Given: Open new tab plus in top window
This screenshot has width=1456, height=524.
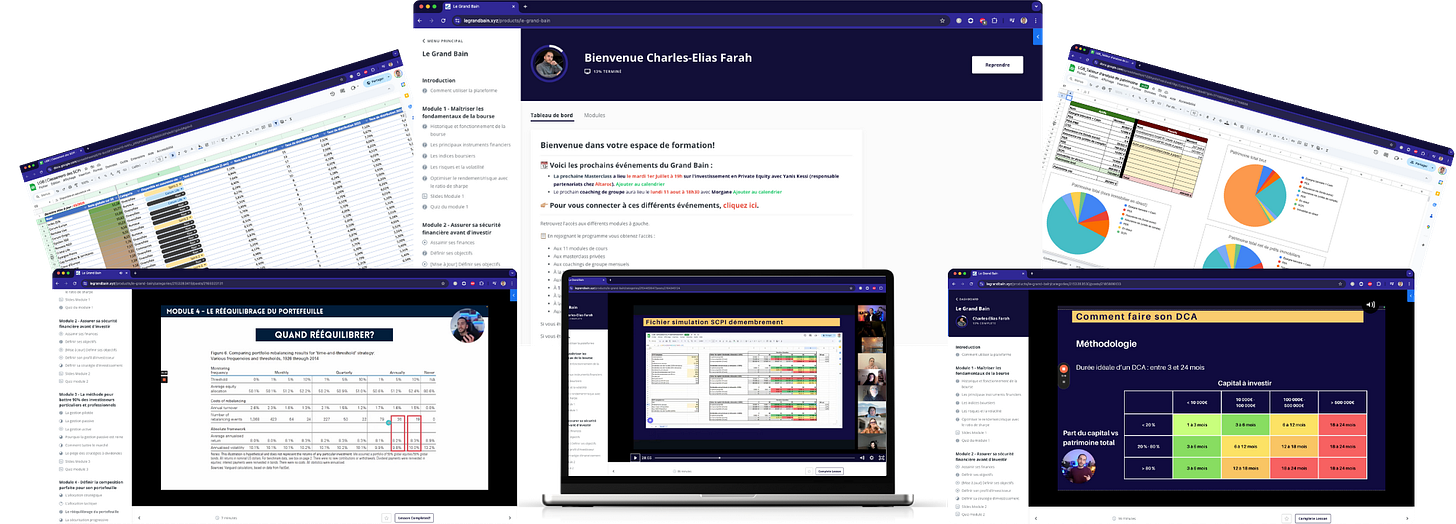Looking at the screenshot, I should click(x=526, y=6).
